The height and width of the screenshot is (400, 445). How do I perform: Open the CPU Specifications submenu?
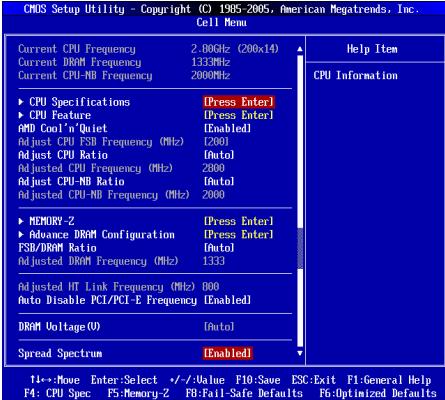point(79,102)
